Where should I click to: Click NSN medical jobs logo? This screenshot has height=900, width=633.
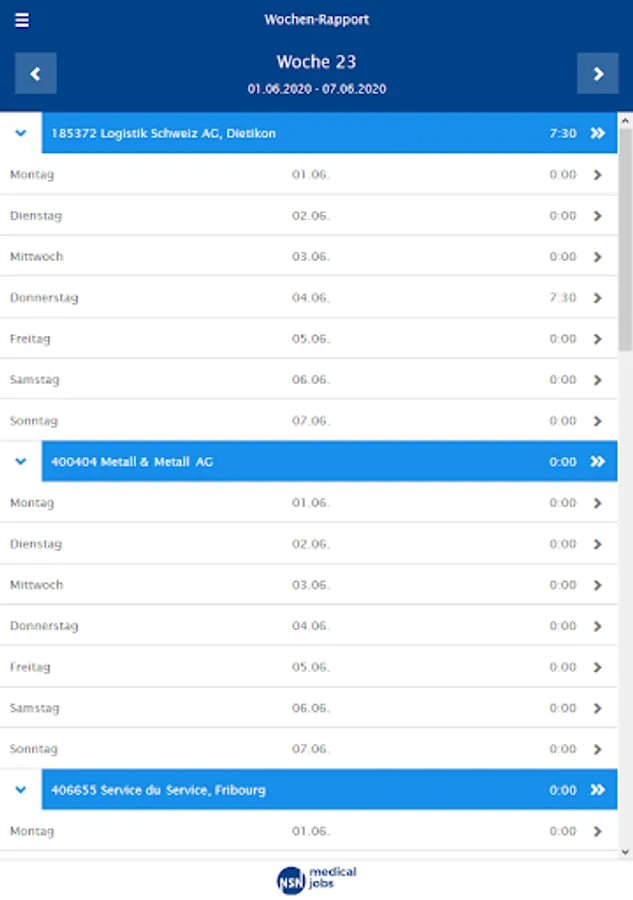pos(316,879)
